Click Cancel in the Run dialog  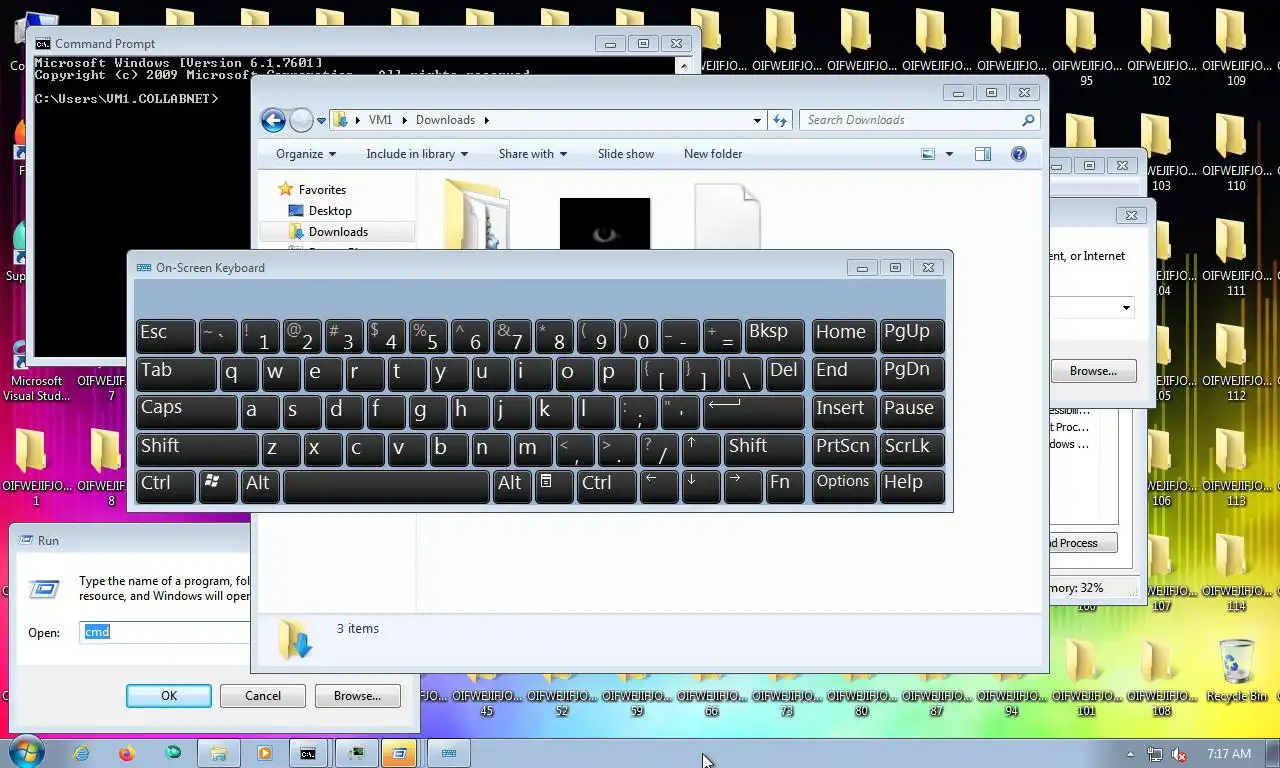pyautogui.click(x=263, y=696)
